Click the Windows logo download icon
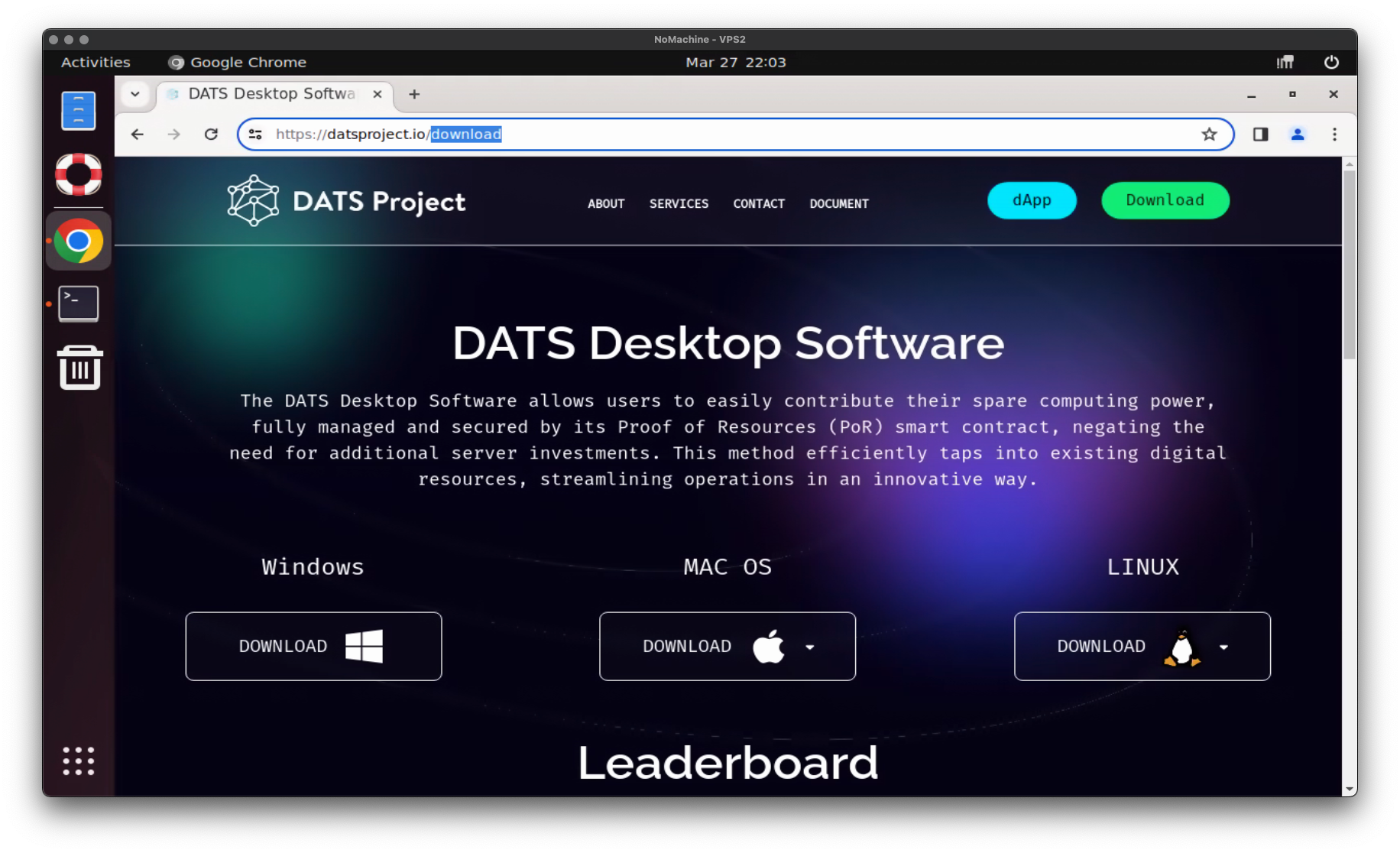 [x=364, y=647]
